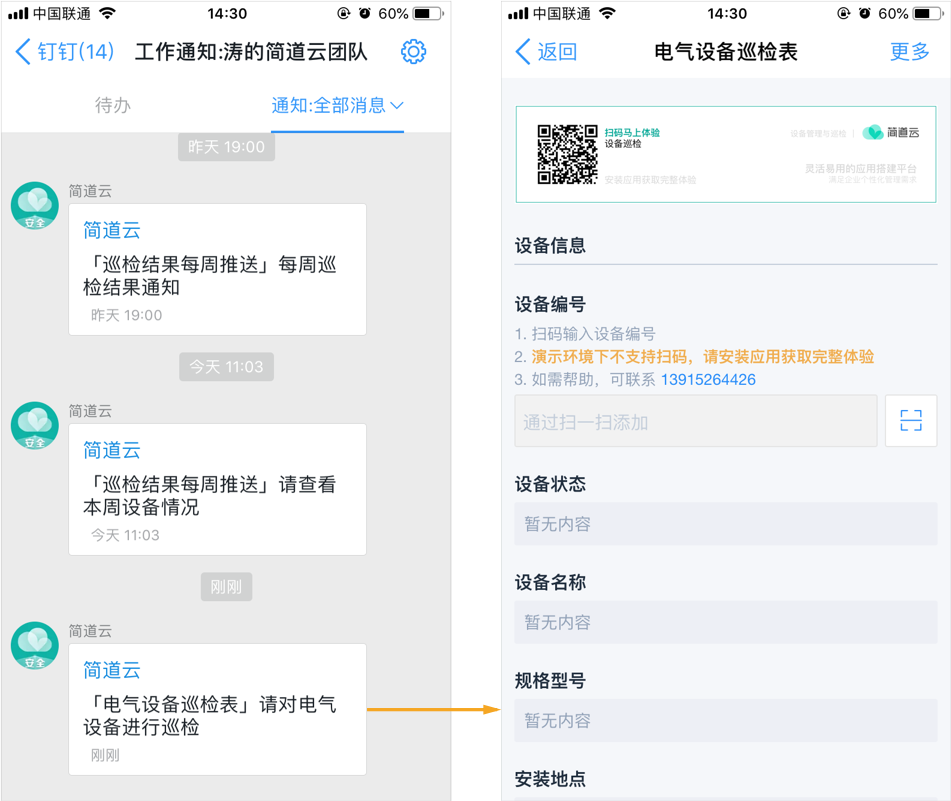951x801 pixels.
Task: Tap the 通过扫一扫添加 input field
Action: 696,421
